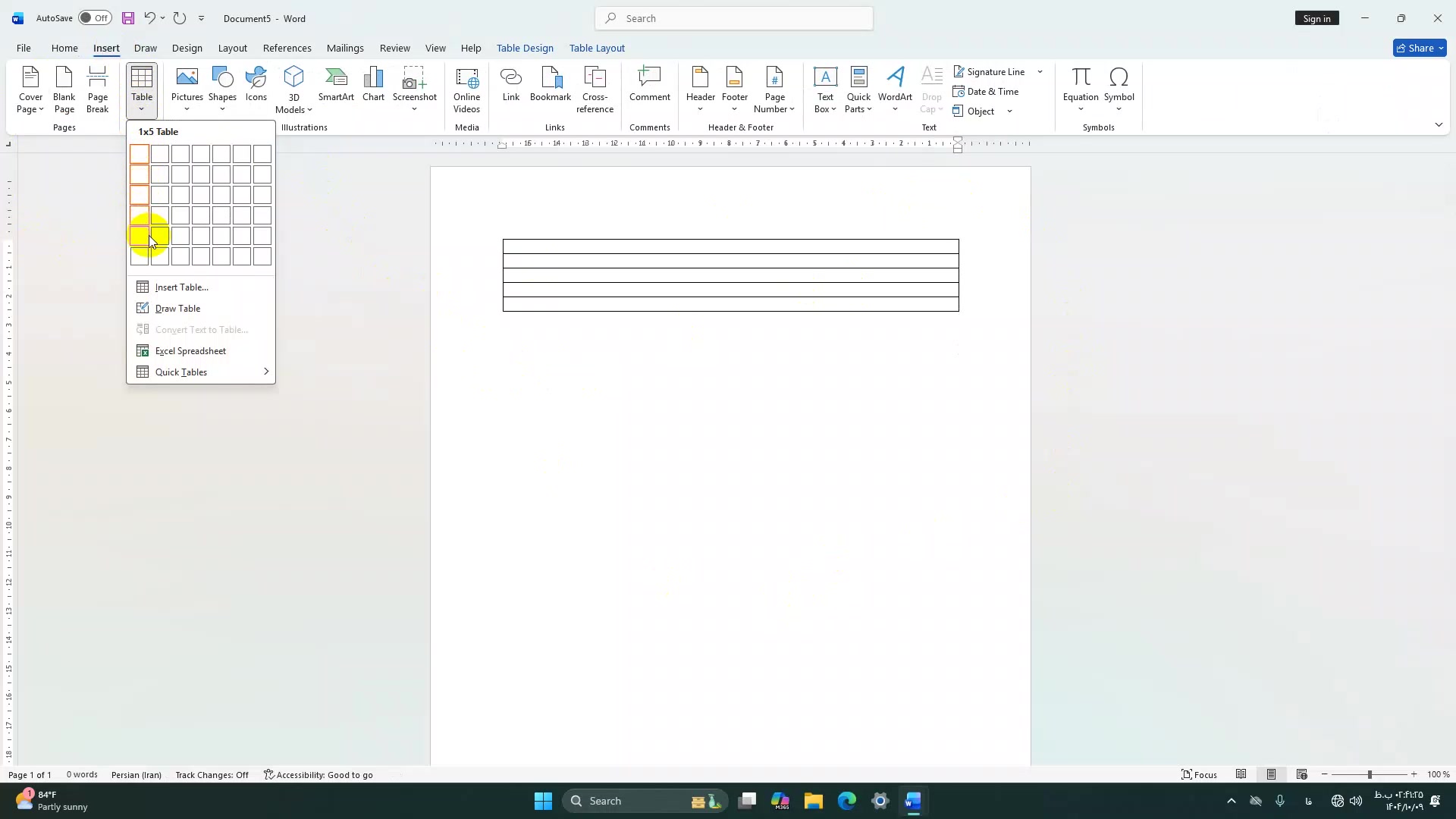Screen dimensions: 1456x819
Task: Click the SmartArt icon in the ribbon
Action: (336, 84)
